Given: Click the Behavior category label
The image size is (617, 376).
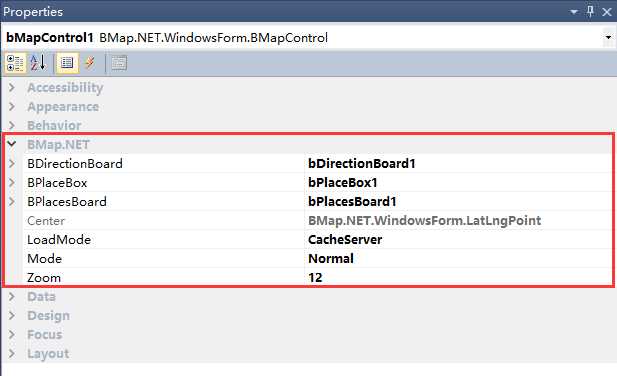Looking at the screenshot, I should [54, 125].
